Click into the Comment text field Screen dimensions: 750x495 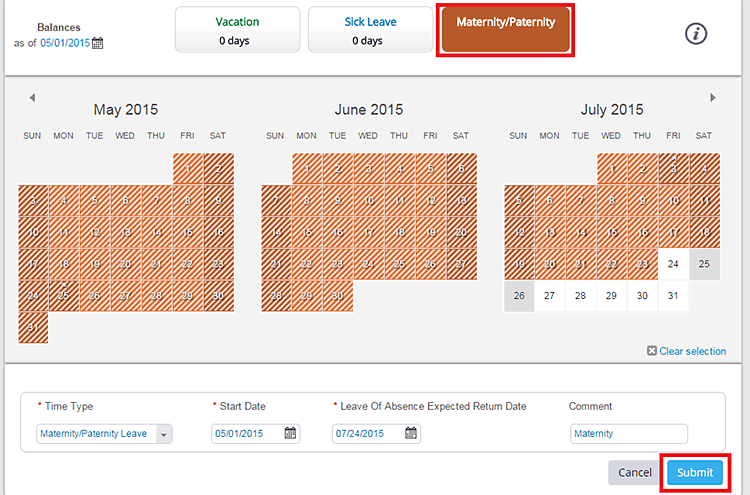(629, 434)
